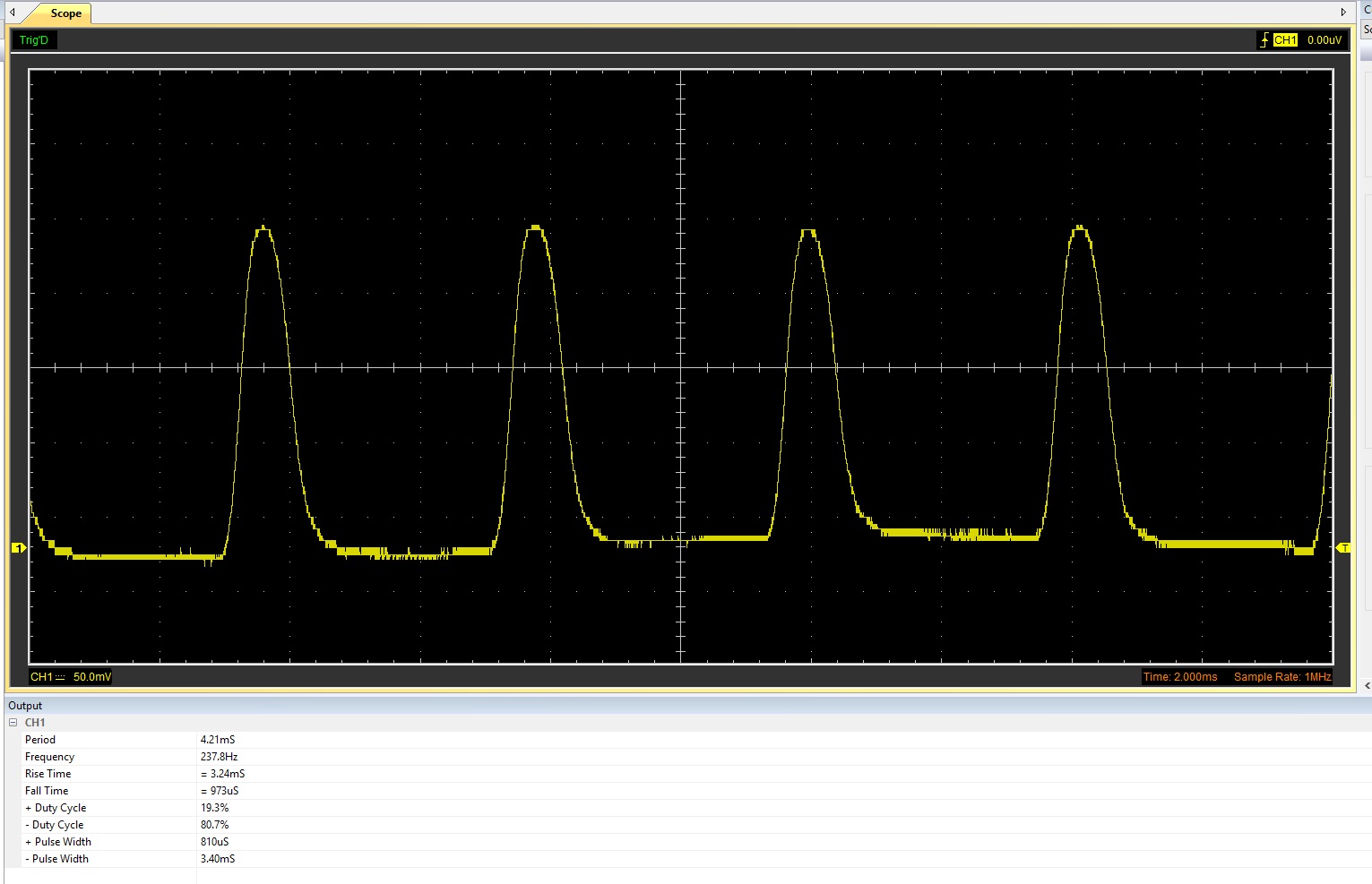
Task: Click the Trig'D trigger status indicator
Action: pyautogui.click(x=34, y=40)
